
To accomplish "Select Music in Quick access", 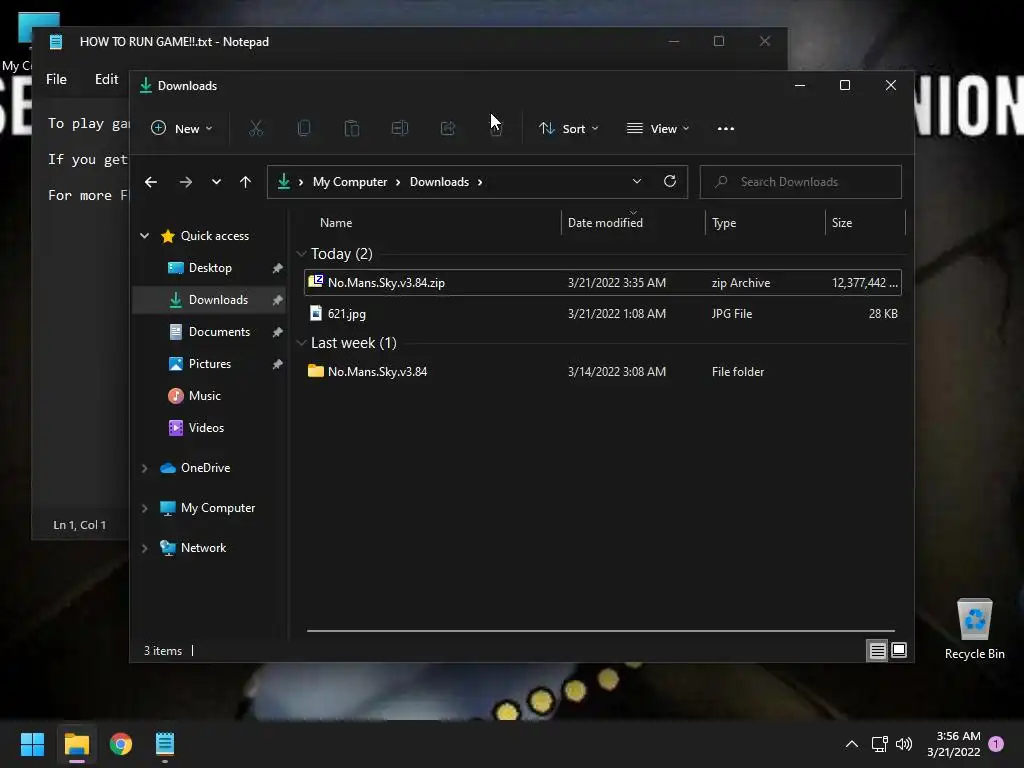I will click(x=204, y=395).
